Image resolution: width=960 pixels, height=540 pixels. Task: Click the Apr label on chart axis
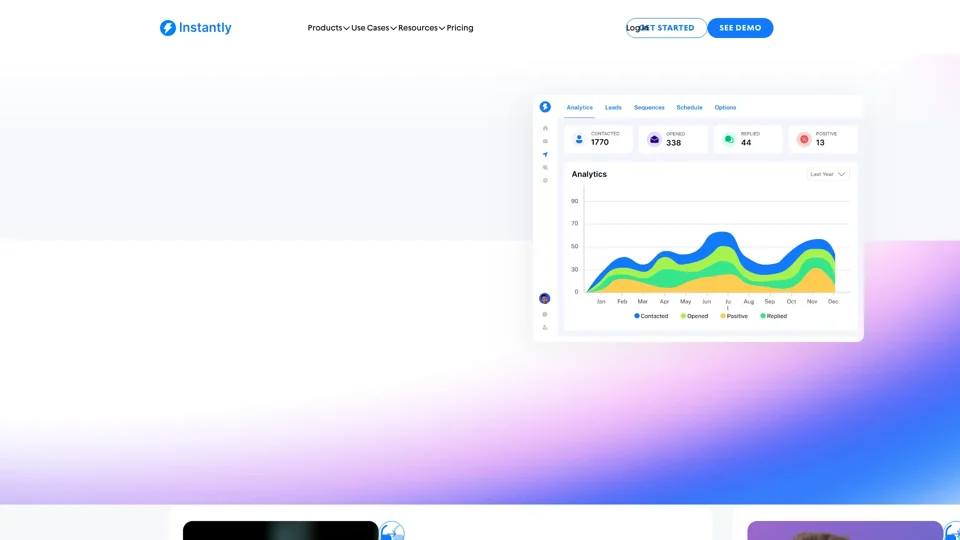tap(664, 301)
